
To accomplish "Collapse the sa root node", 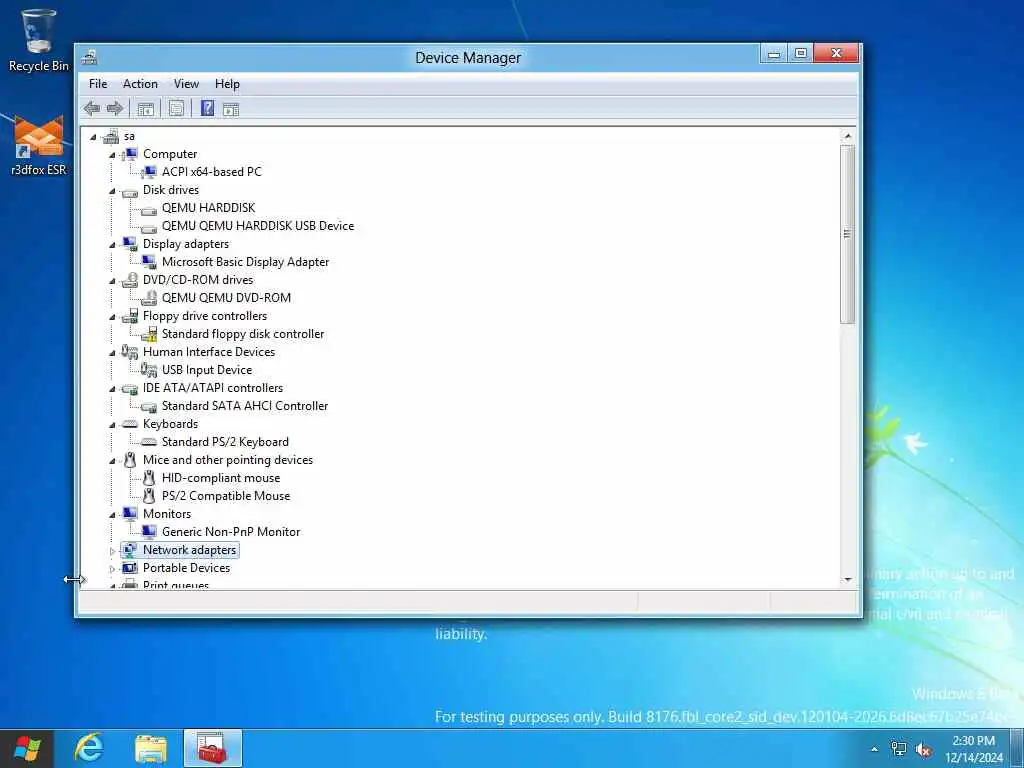I will [x=93, y=137].
